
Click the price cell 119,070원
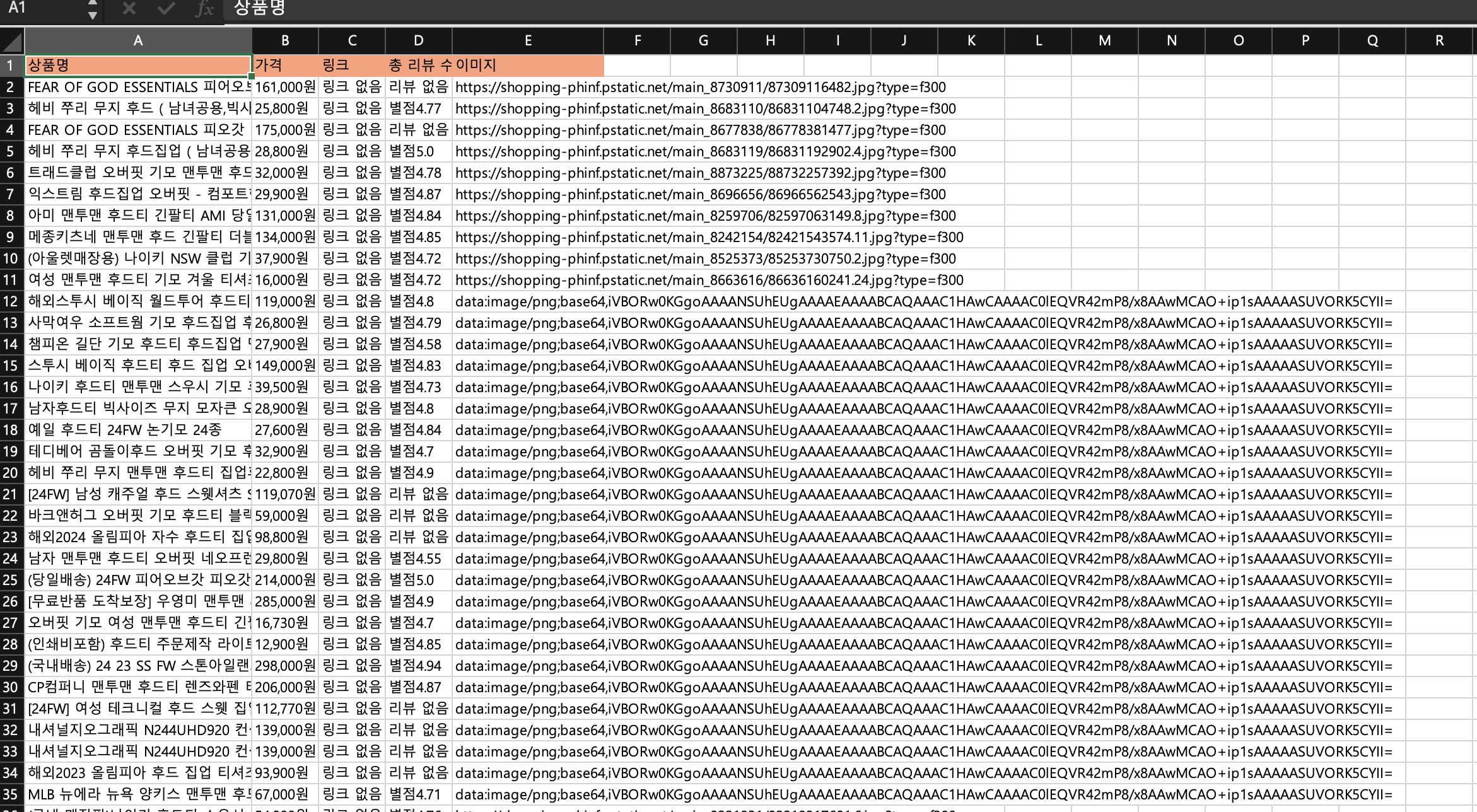[285, 494]
